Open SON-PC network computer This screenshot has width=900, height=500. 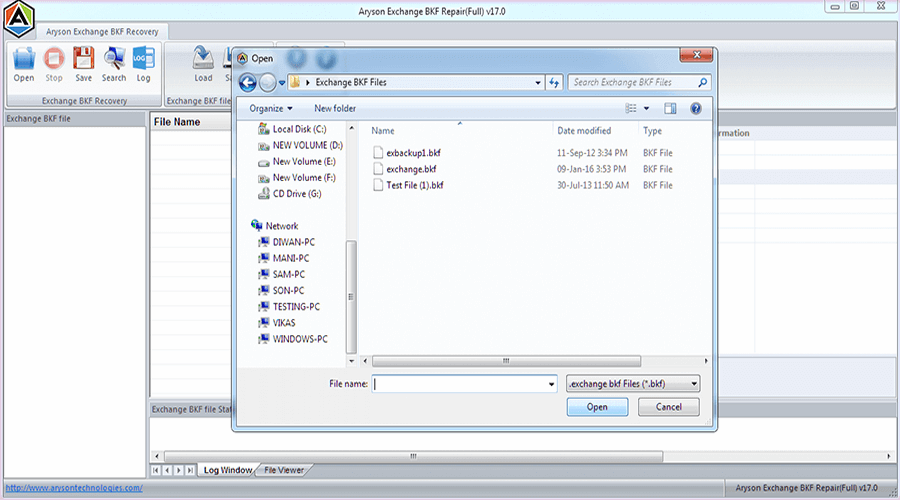(x=281, y=290)
